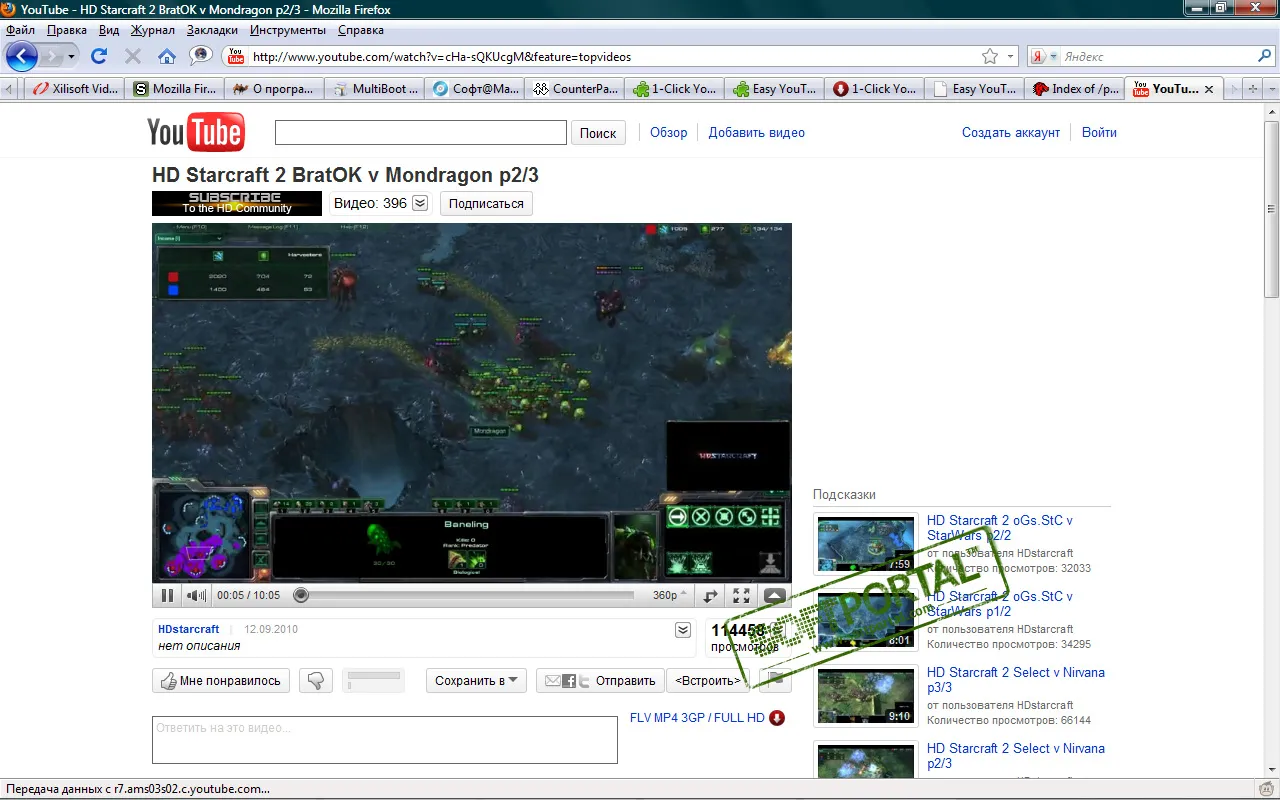Click the browser Forward arrow
1280x800 pixels.
tap(51, 56)
